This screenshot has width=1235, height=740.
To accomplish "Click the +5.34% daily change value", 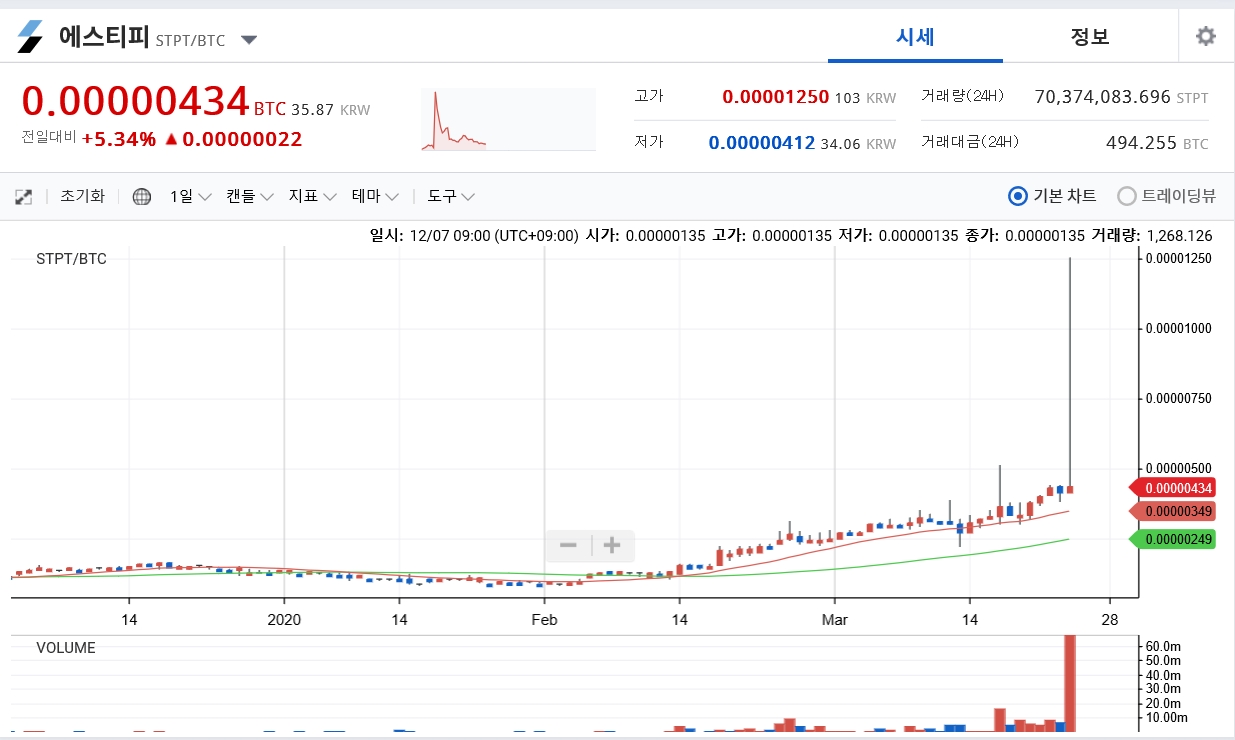I will tap(118, 139).
